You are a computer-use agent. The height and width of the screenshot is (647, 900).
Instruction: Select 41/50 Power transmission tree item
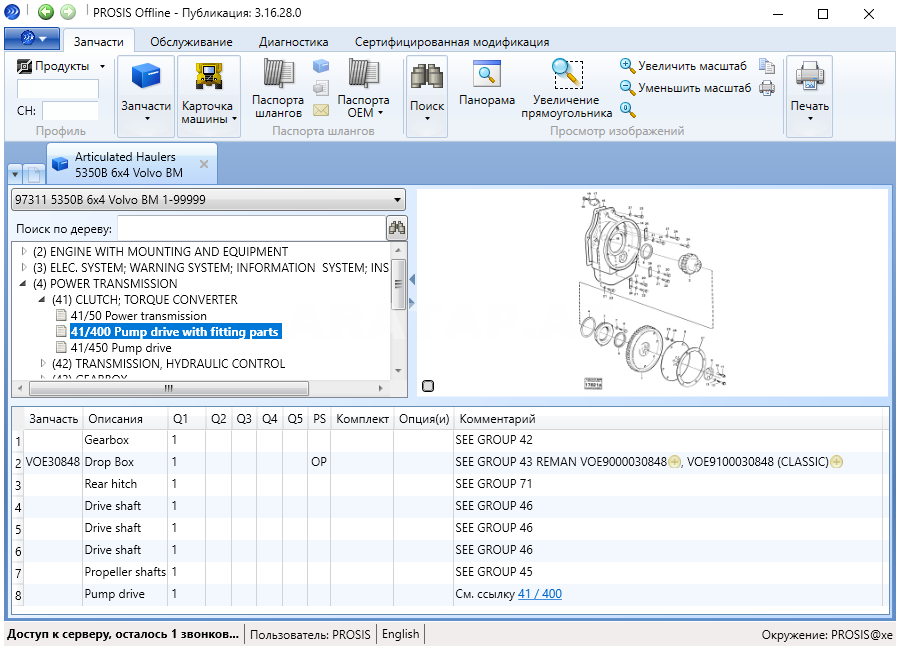138,316
